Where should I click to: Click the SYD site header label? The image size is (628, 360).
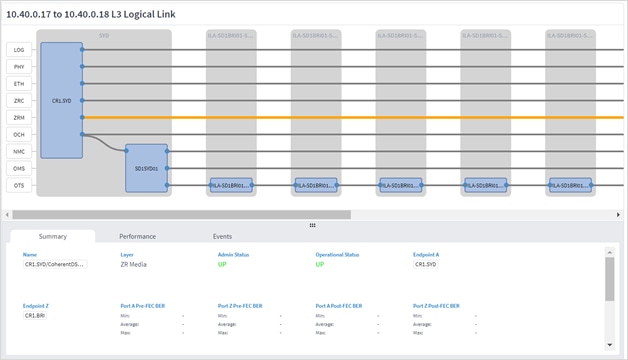point(104,36)
